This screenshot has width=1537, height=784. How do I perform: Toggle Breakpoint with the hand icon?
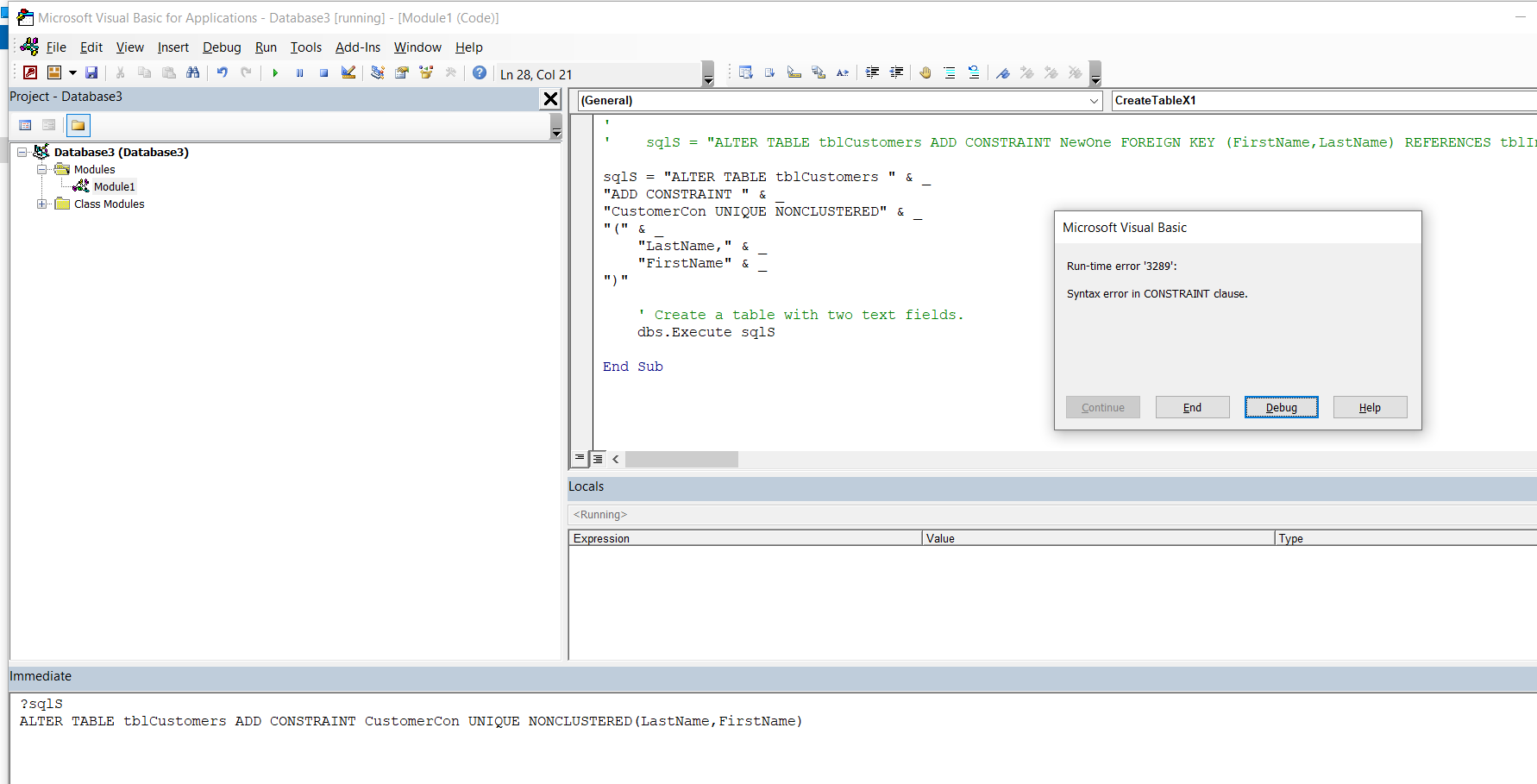(925, 73)
